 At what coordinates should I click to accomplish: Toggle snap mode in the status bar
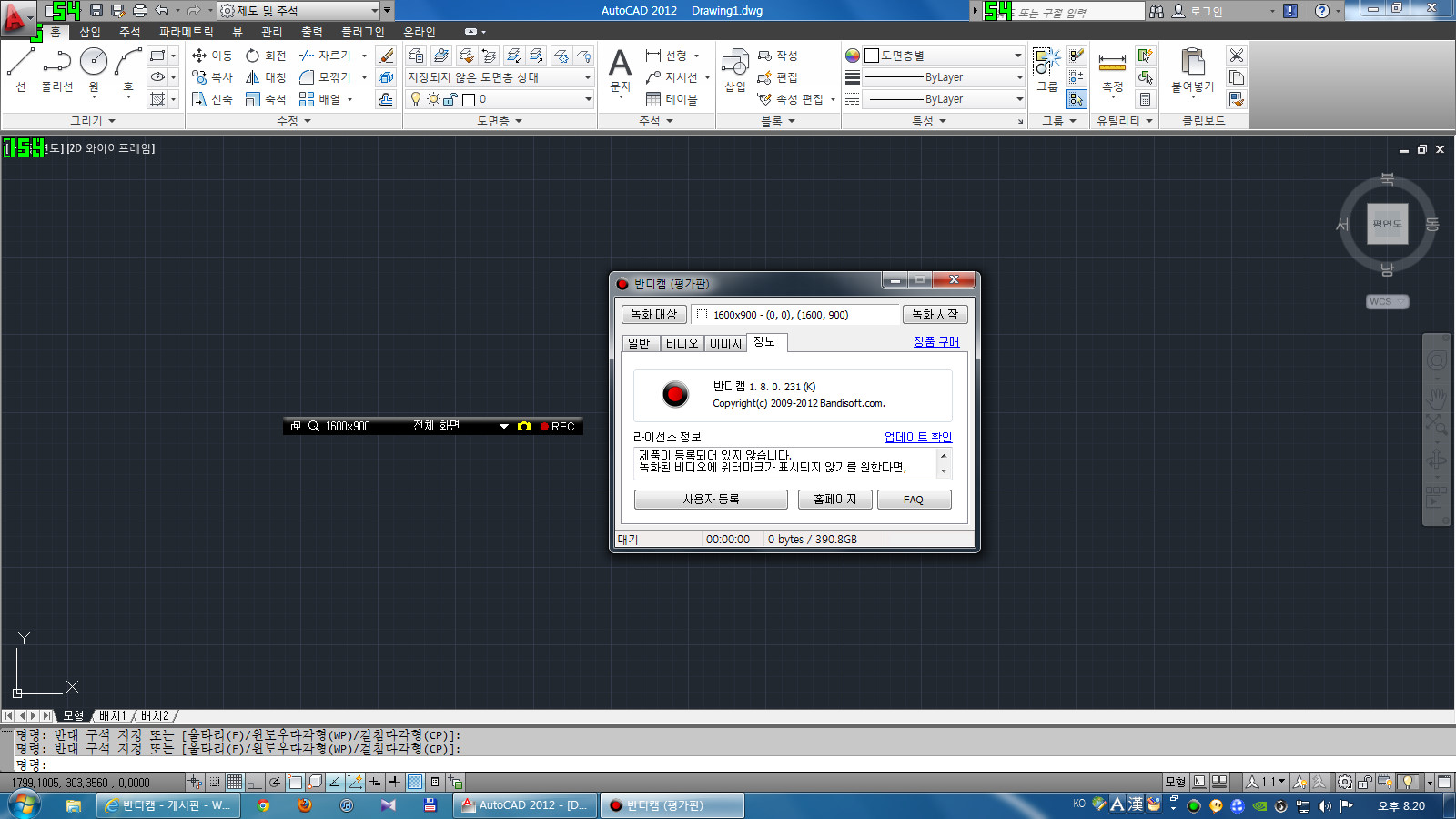(x=215, y=782)
